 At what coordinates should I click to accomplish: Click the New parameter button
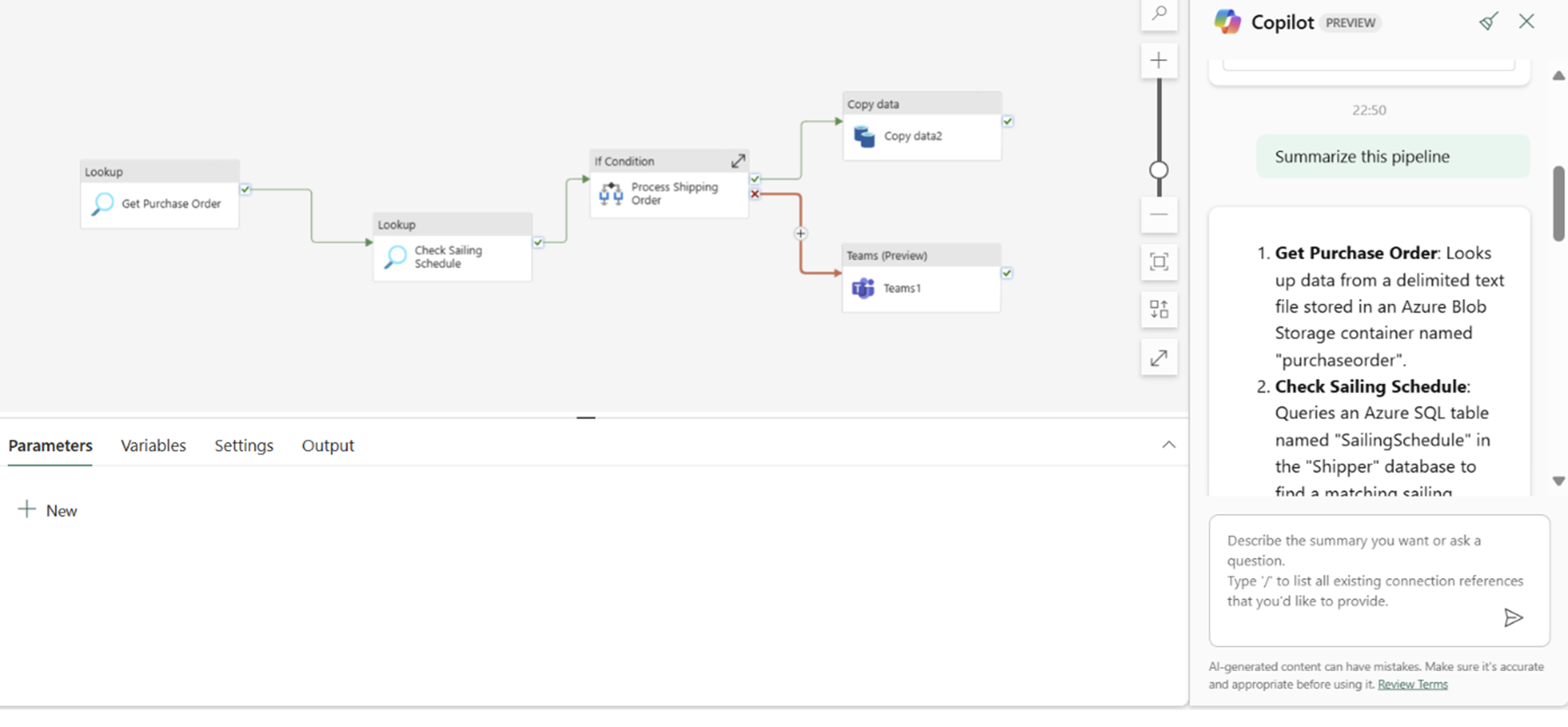(x=47, y=510)
